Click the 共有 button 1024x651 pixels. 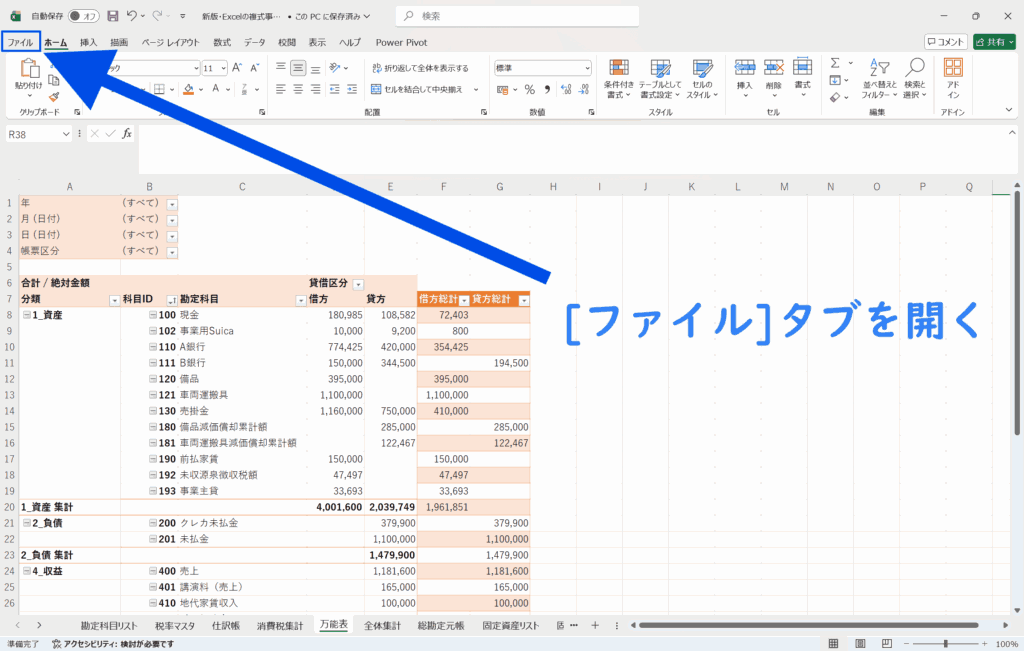[994, 42]
